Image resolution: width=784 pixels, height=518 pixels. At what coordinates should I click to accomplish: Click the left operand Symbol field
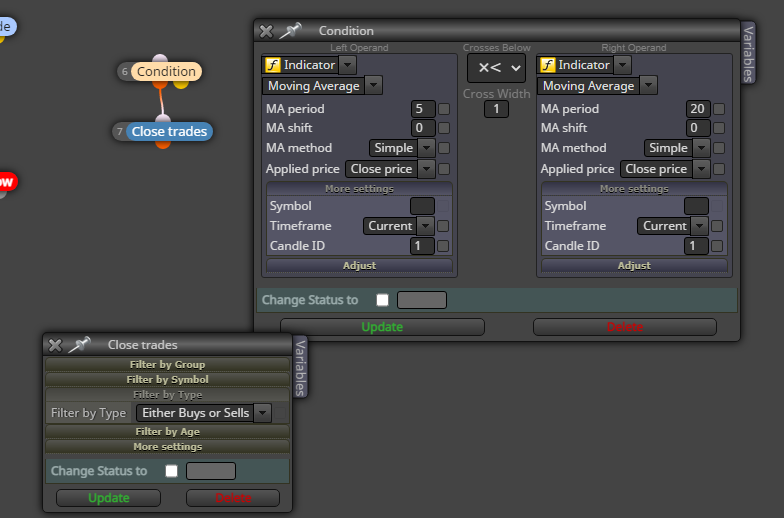point(422,206)
